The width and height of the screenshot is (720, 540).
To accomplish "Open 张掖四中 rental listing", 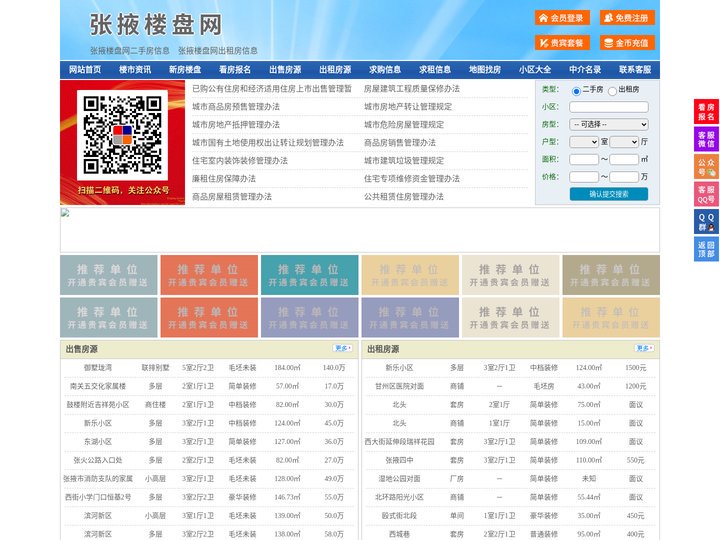I will 399,460.
